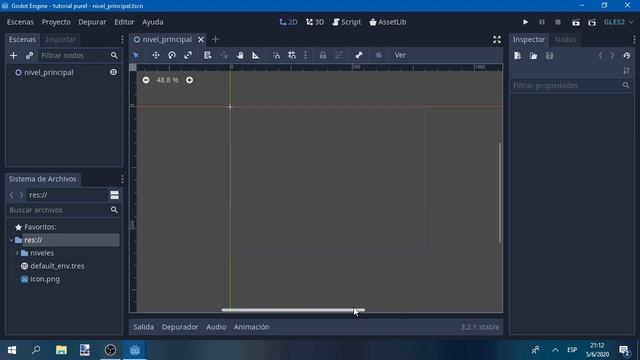Viewport: 640px width, 360px height.
Task: Open the Escenas dock tab
Action: [22, 40]
